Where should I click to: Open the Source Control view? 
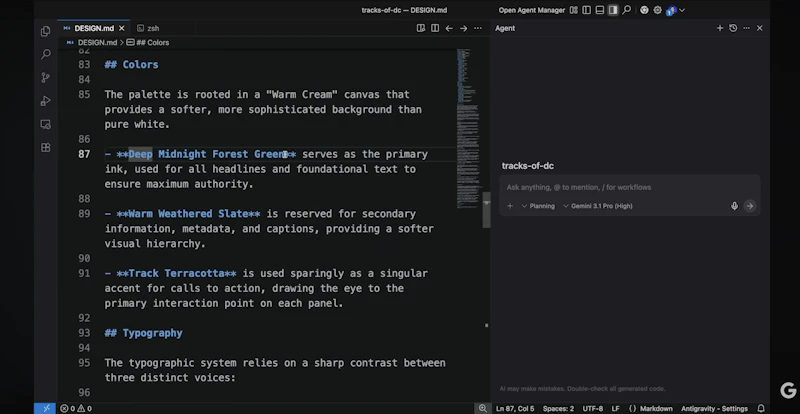(x=45, y=78)
